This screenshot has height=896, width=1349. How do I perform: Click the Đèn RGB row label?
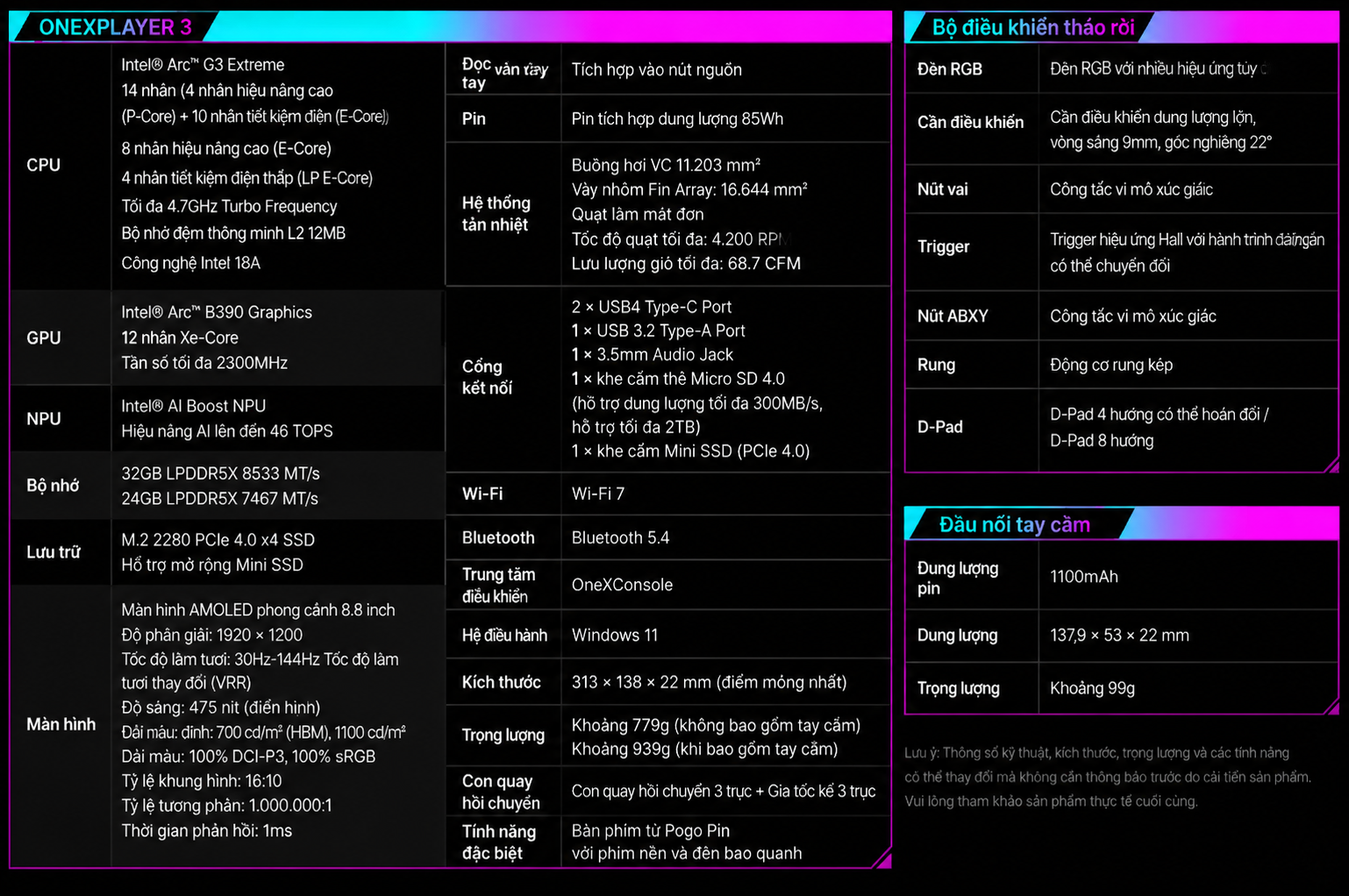point(950,69)
